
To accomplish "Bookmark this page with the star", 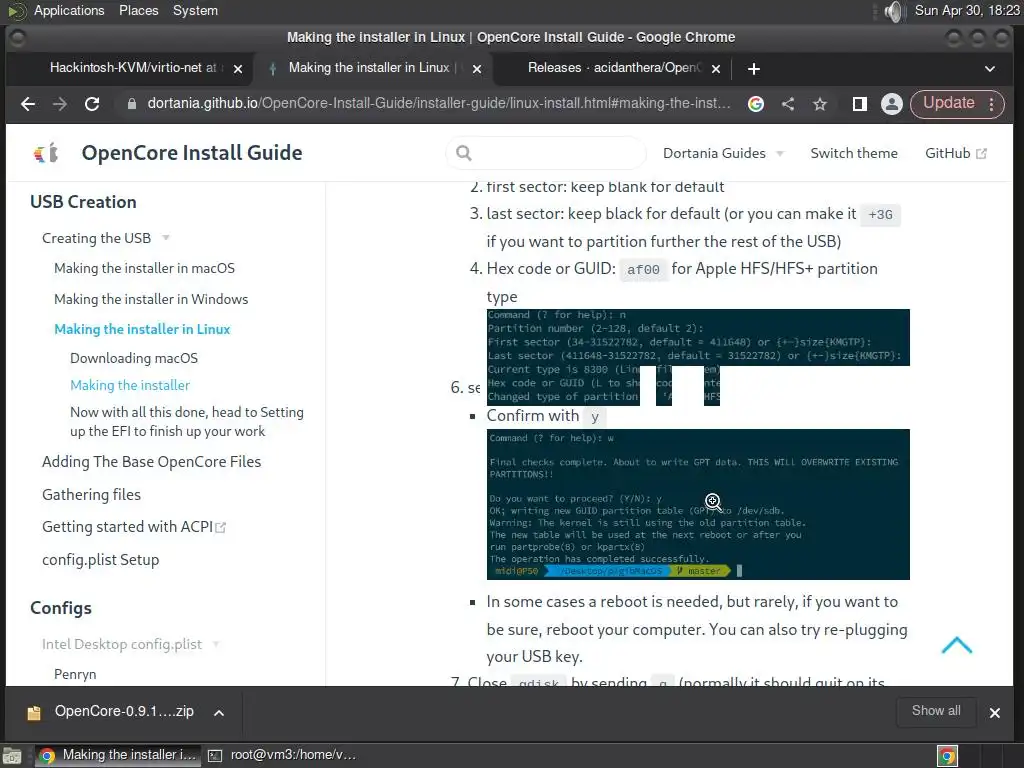I will pyautogui.click(x=820, y=104).
